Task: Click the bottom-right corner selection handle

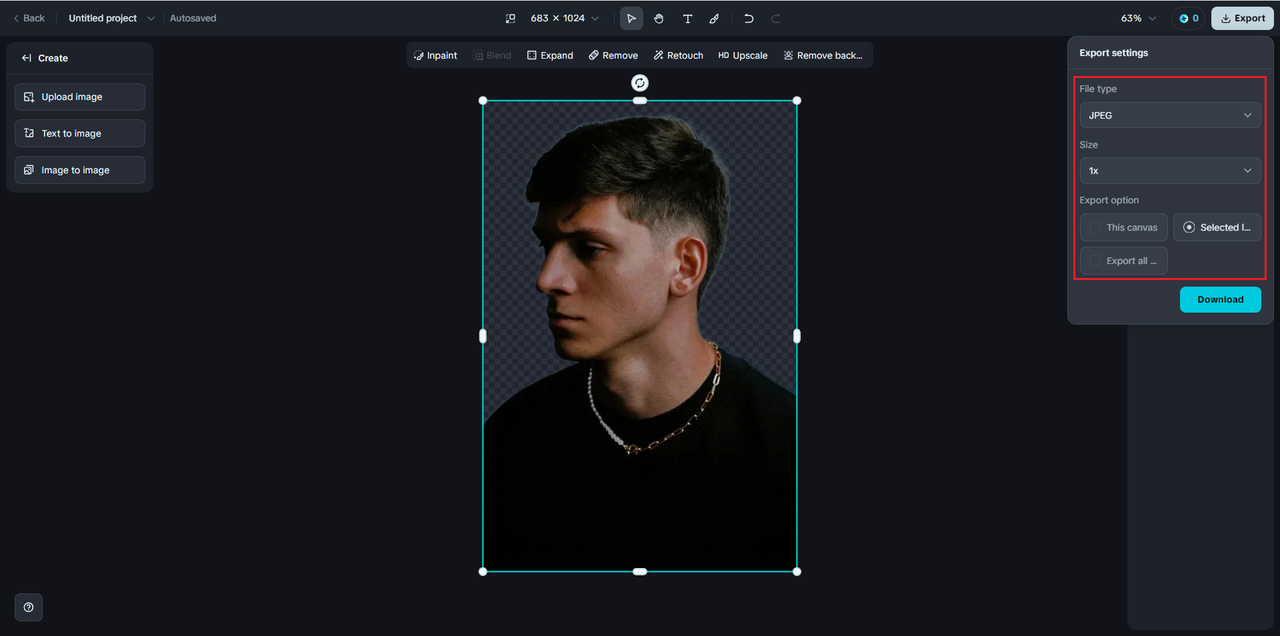Action: click(797, 572)
